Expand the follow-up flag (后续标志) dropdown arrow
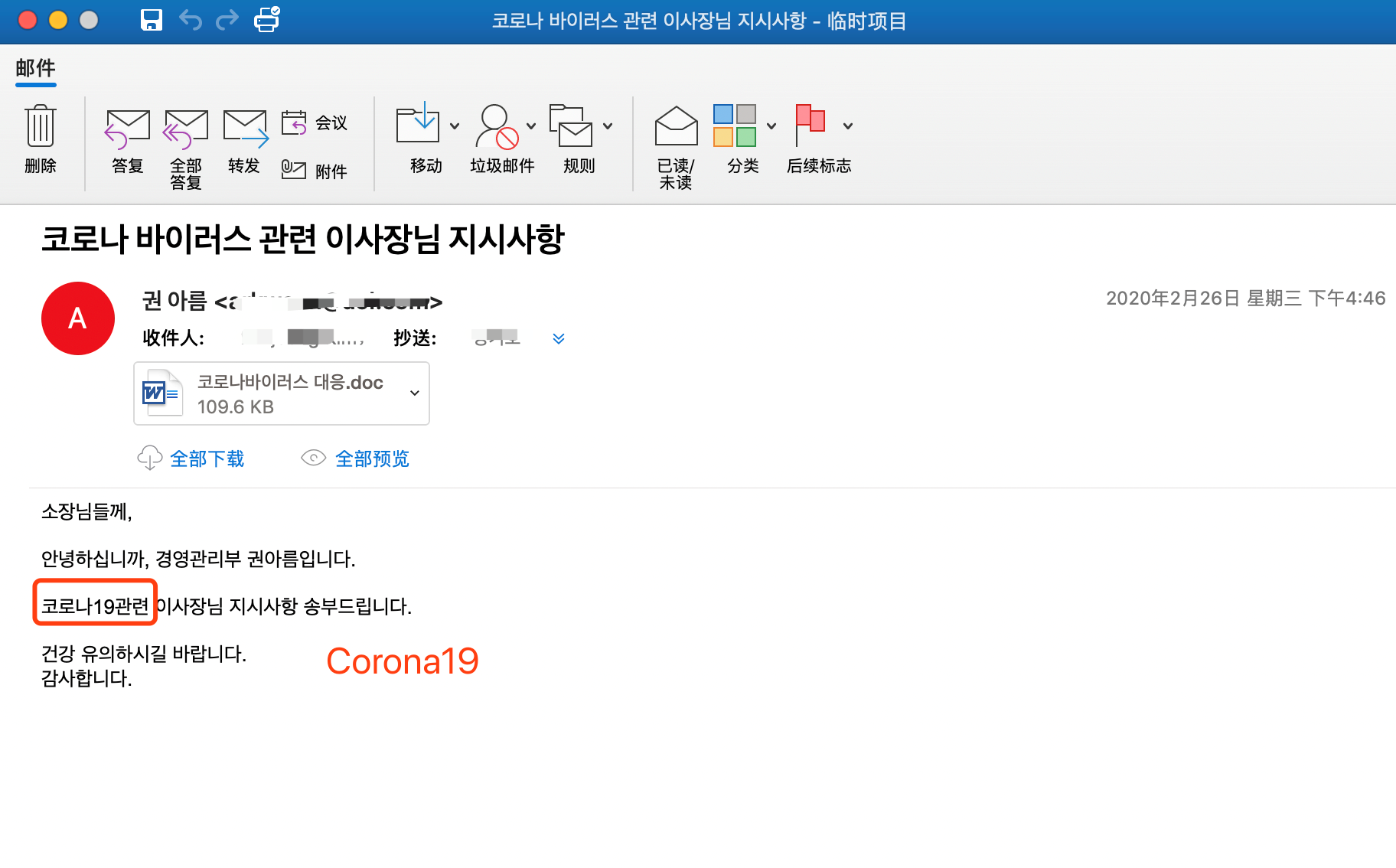The image size is (1396, 868). pos(848,126)
